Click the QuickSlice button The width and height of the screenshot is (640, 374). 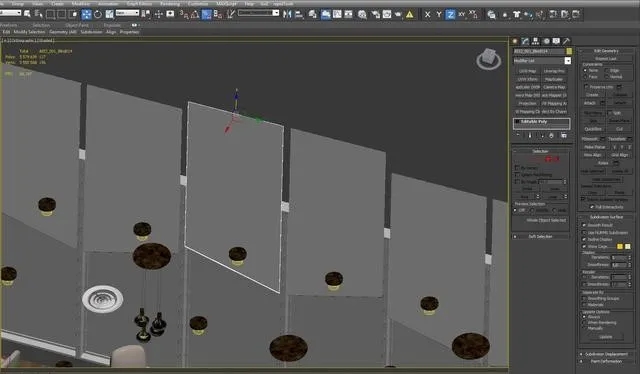click(x=593, y=129)
